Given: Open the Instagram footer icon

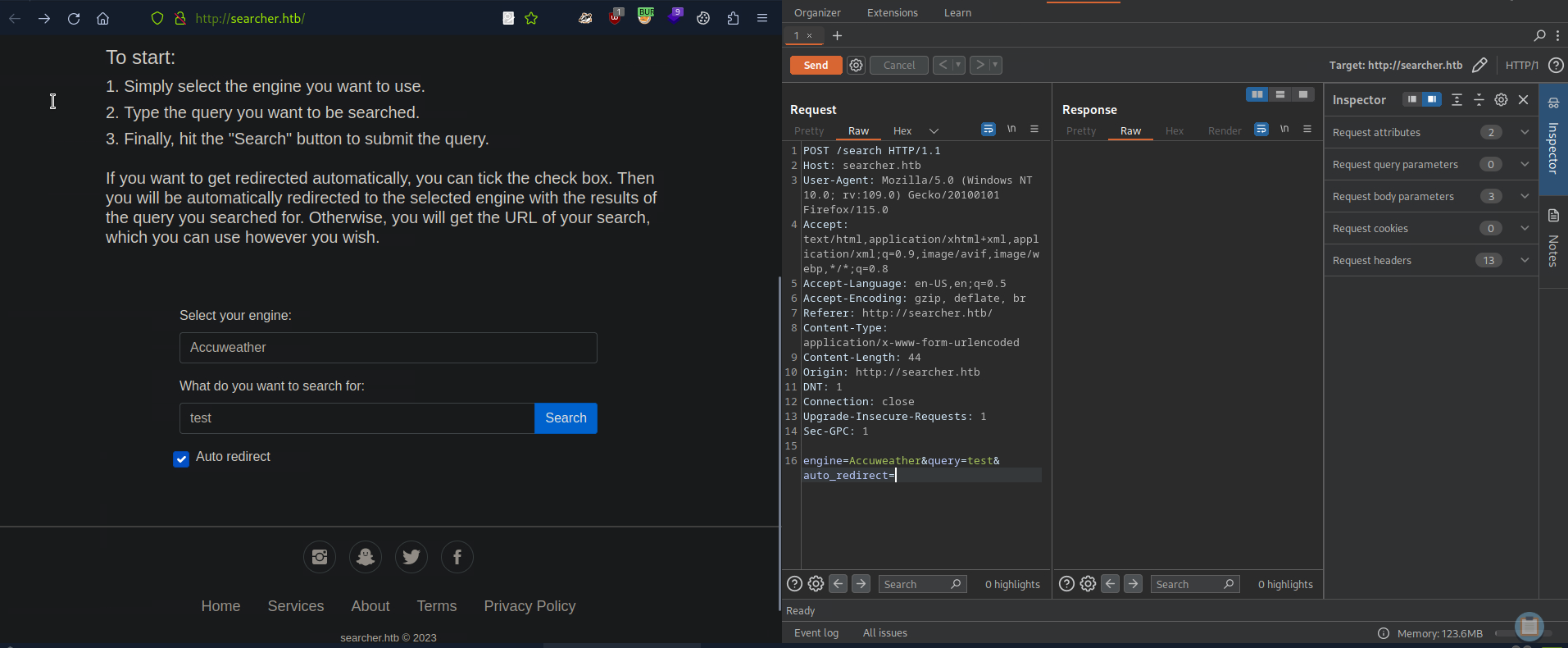Looking at the screenshot, I should 320,557.
